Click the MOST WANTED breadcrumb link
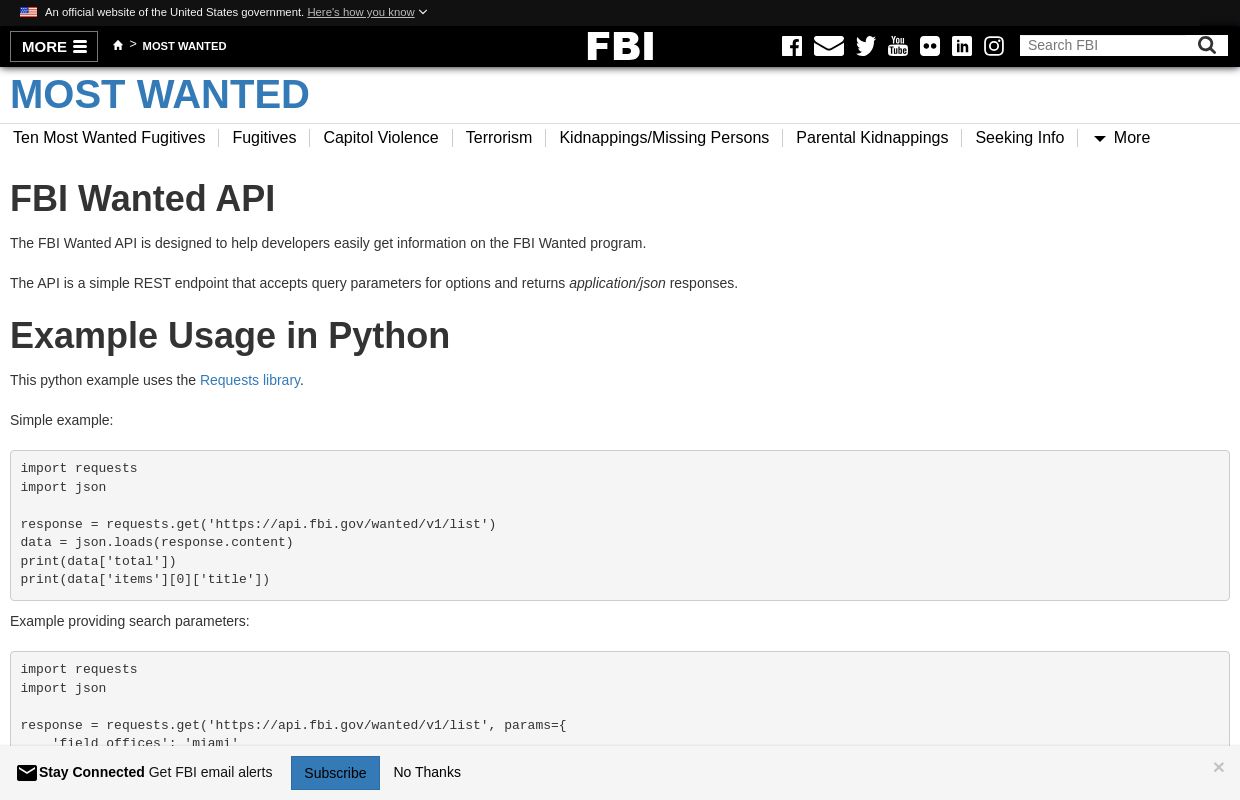Screen dimensions: 1240x800 184,46
